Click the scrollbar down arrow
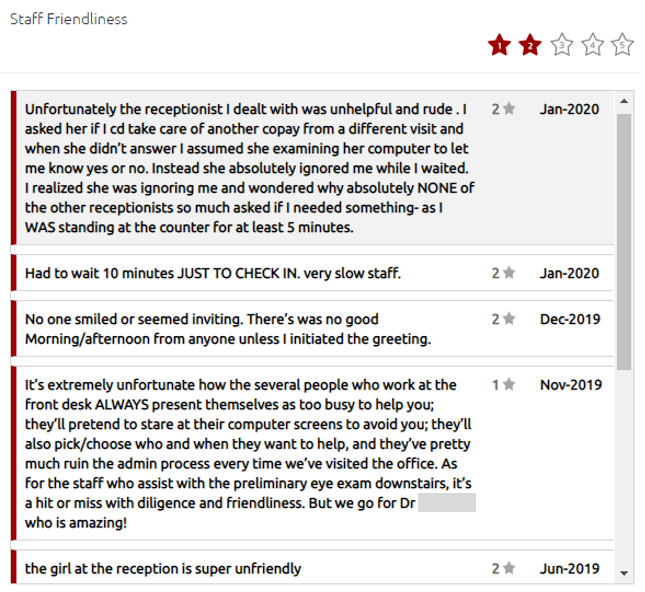The width and height of the screenshot is (645, 592). (624, 573)
